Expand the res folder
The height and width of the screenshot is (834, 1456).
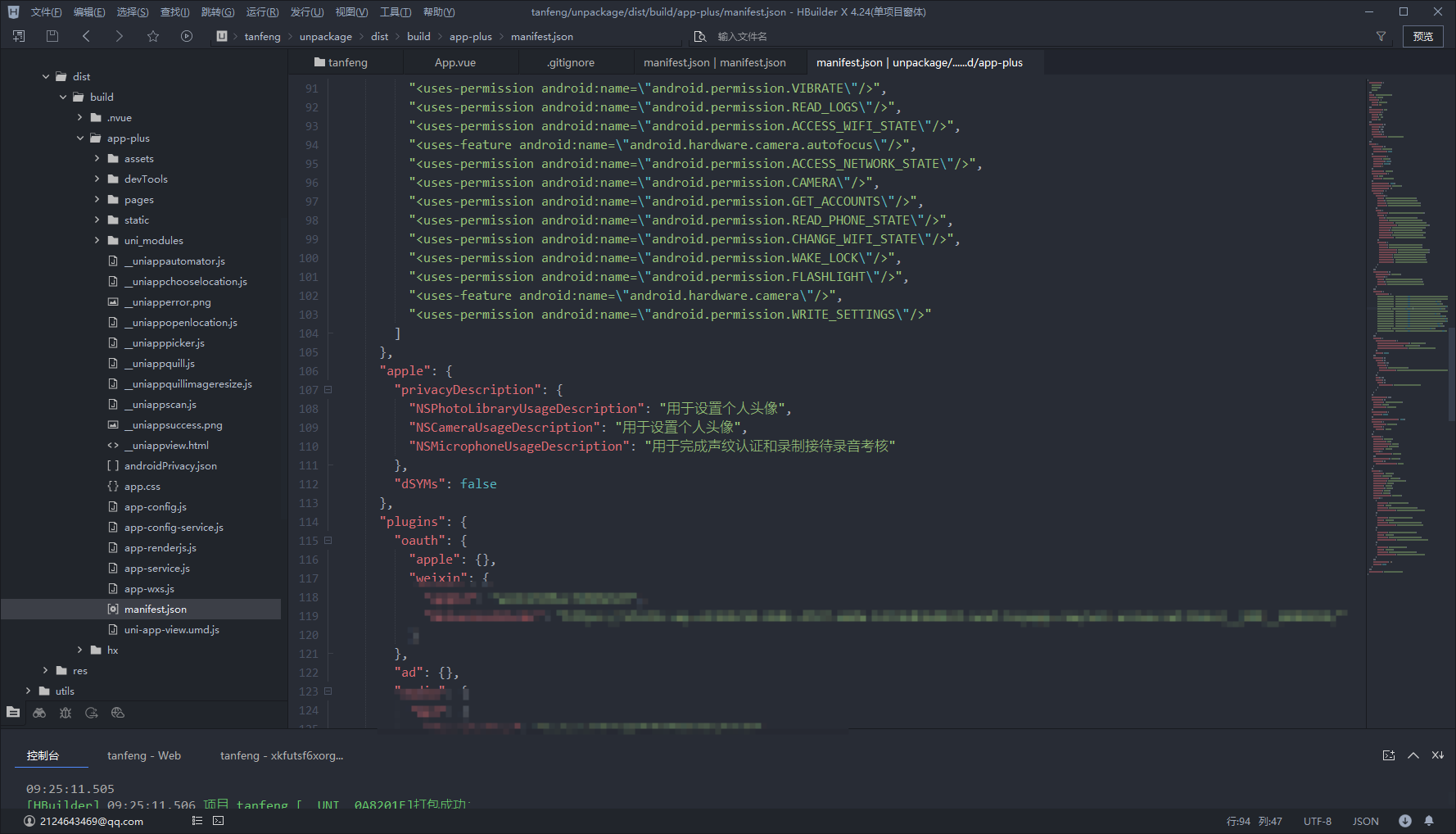(45, 670)
